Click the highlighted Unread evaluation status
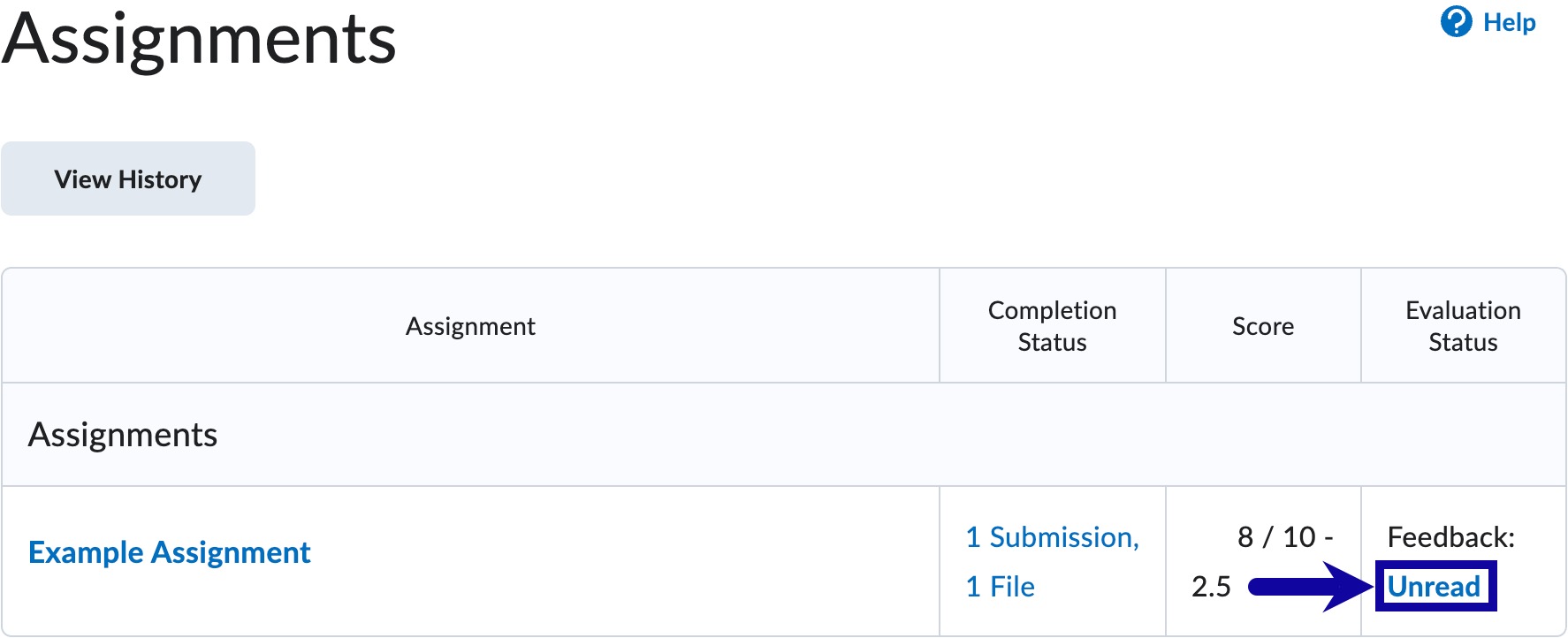The width and height of the screenshot is (1568, 638). pos(1433,586)
